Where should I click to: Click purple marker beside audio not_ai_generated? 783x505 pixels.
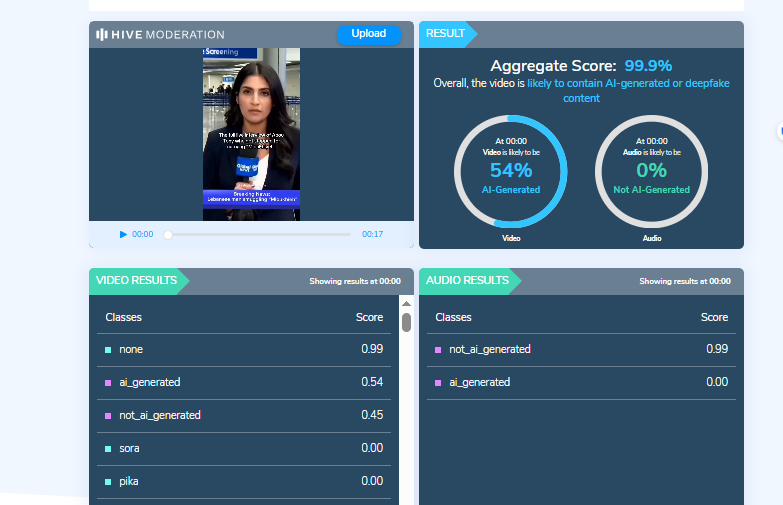tap(438, 350)
